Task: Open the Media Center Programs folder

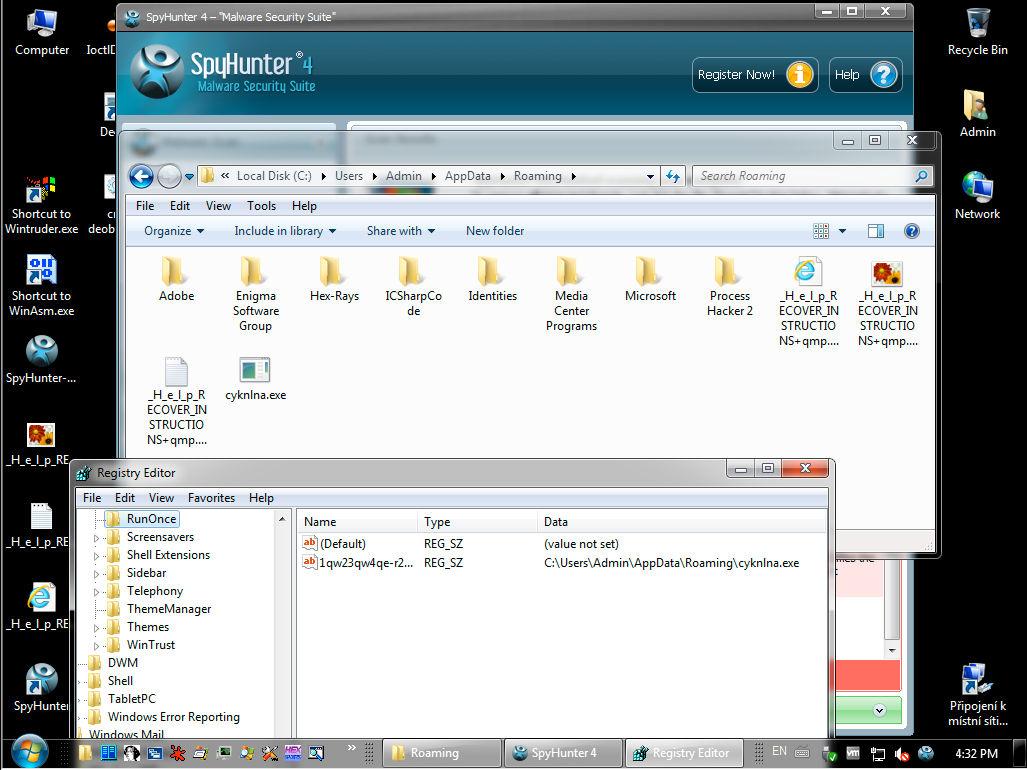Action: (571, 295)
